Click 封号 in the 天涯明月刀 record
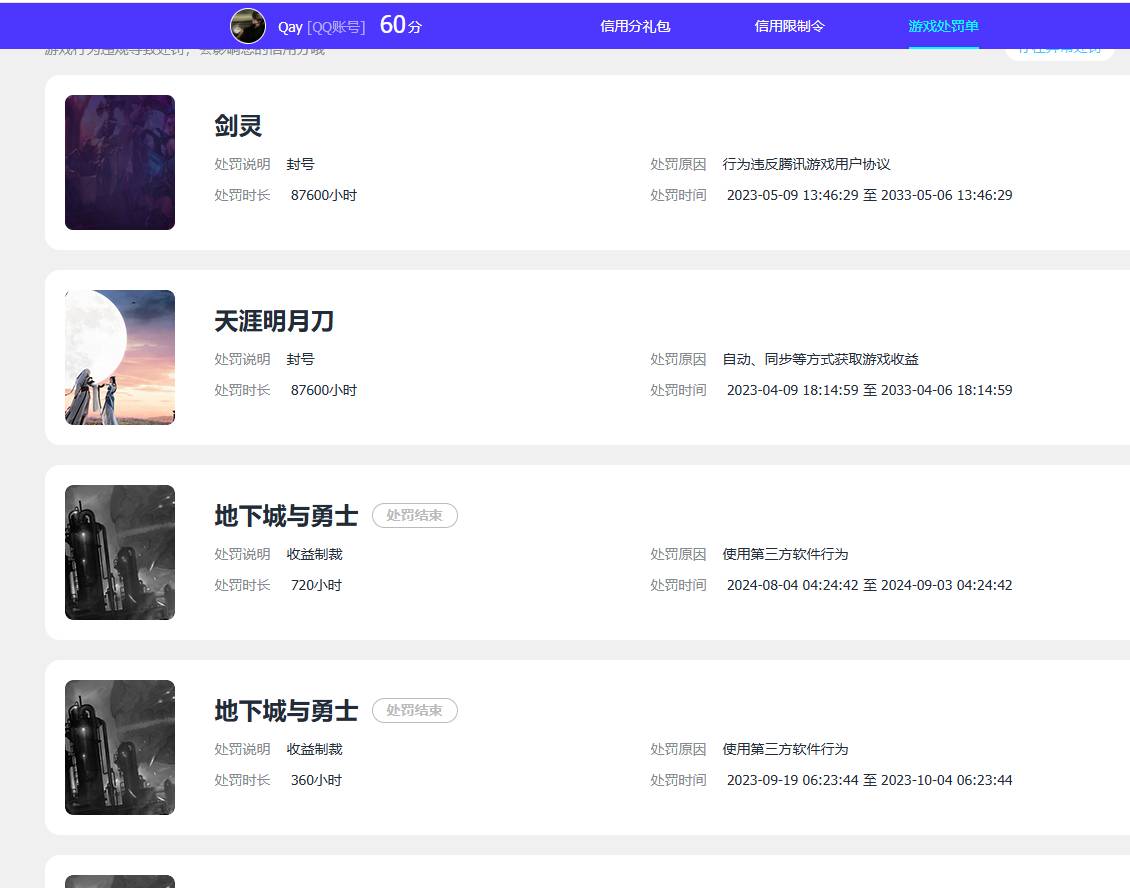 pyautogui.click(x=301, y=359)
